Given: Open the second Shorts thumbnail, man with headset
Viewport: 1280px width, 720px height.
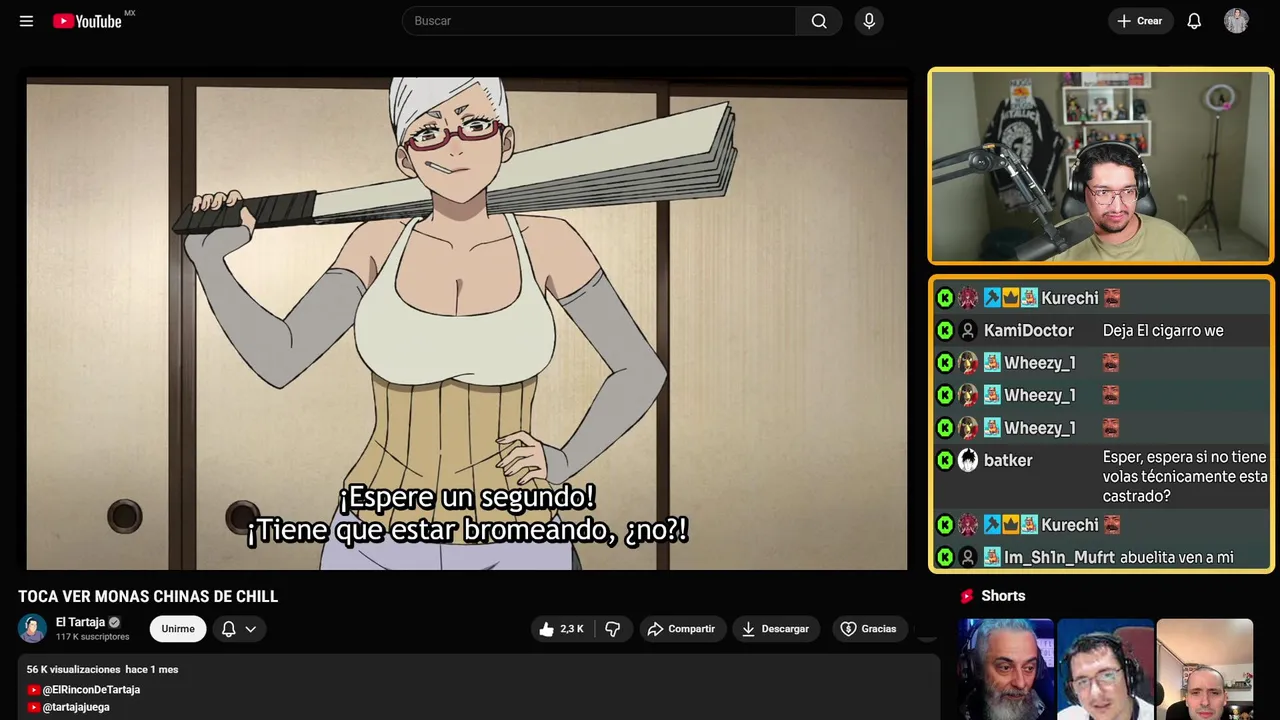Looking at the screenshot, I should [1105, 669].
